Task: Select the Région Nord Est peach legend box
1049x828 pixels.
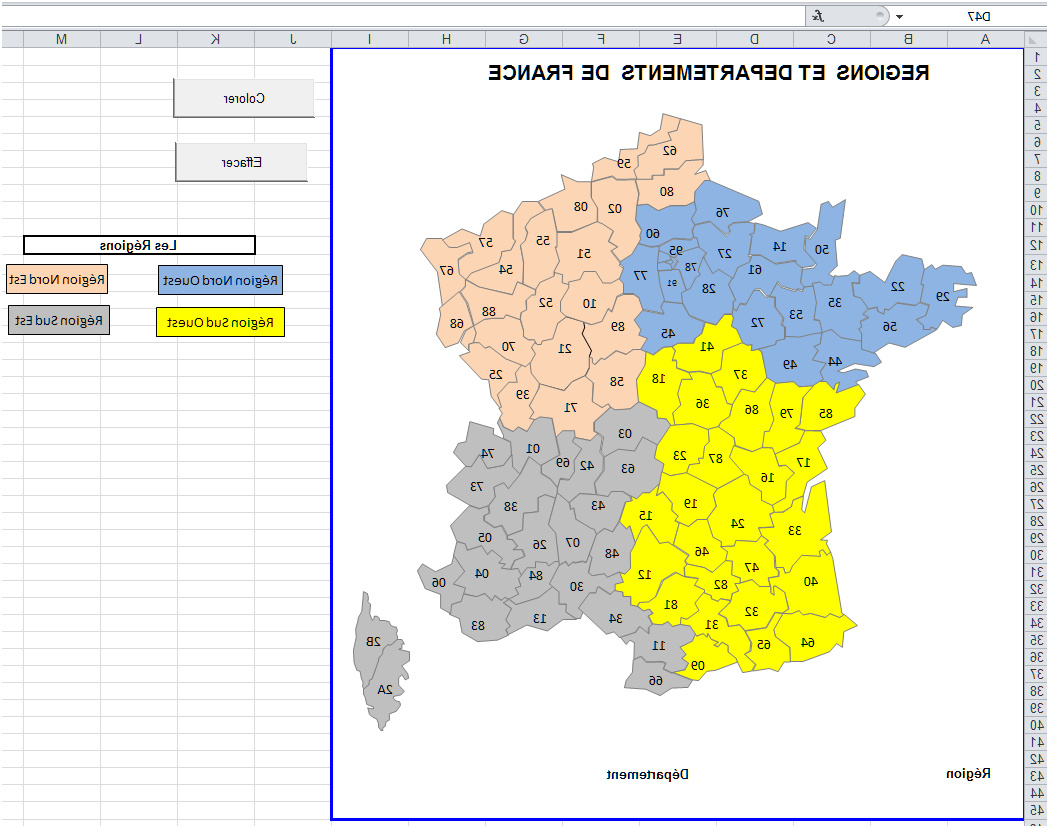Action: tap(57, 279)
